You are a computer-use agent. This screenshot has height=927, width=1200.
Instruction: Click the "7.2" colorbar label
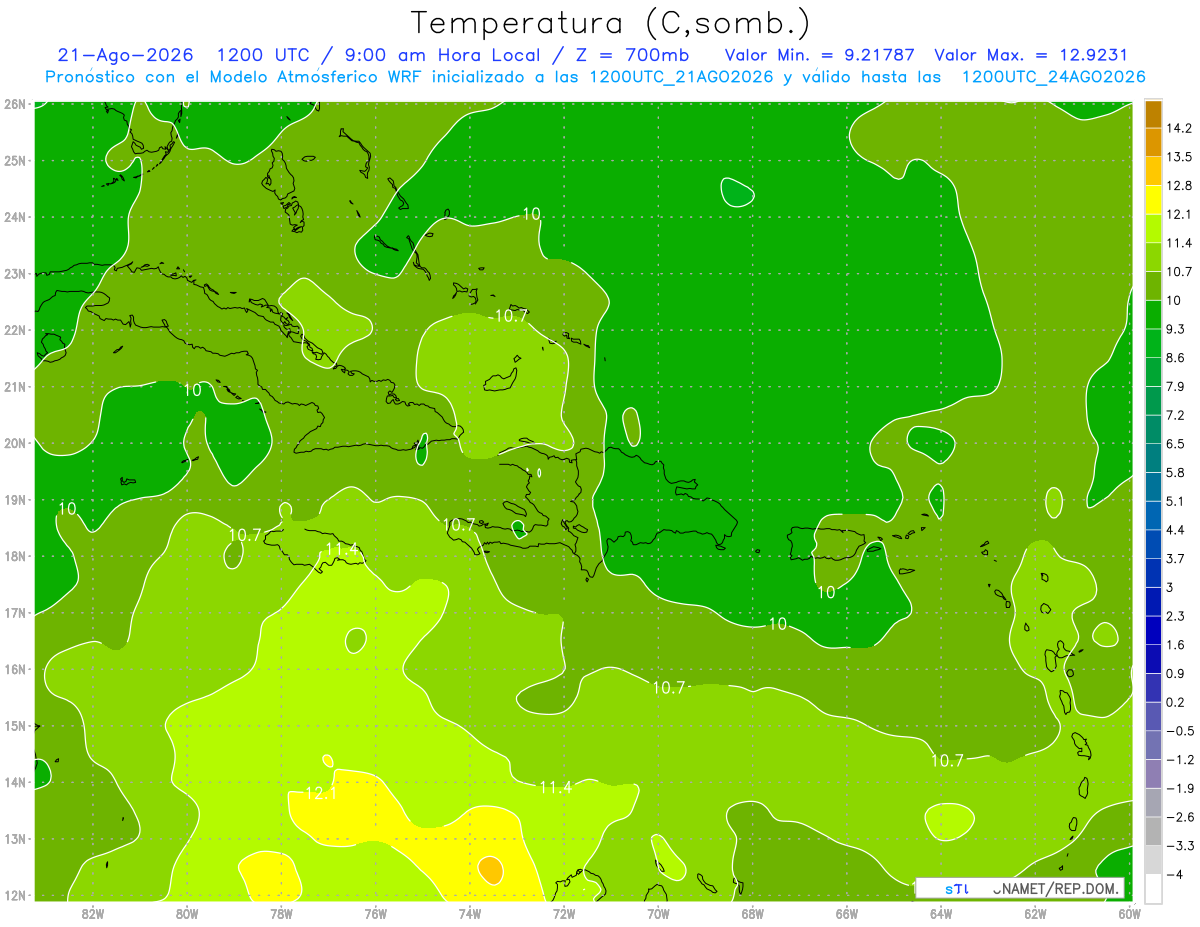(x=1176, y=415)
